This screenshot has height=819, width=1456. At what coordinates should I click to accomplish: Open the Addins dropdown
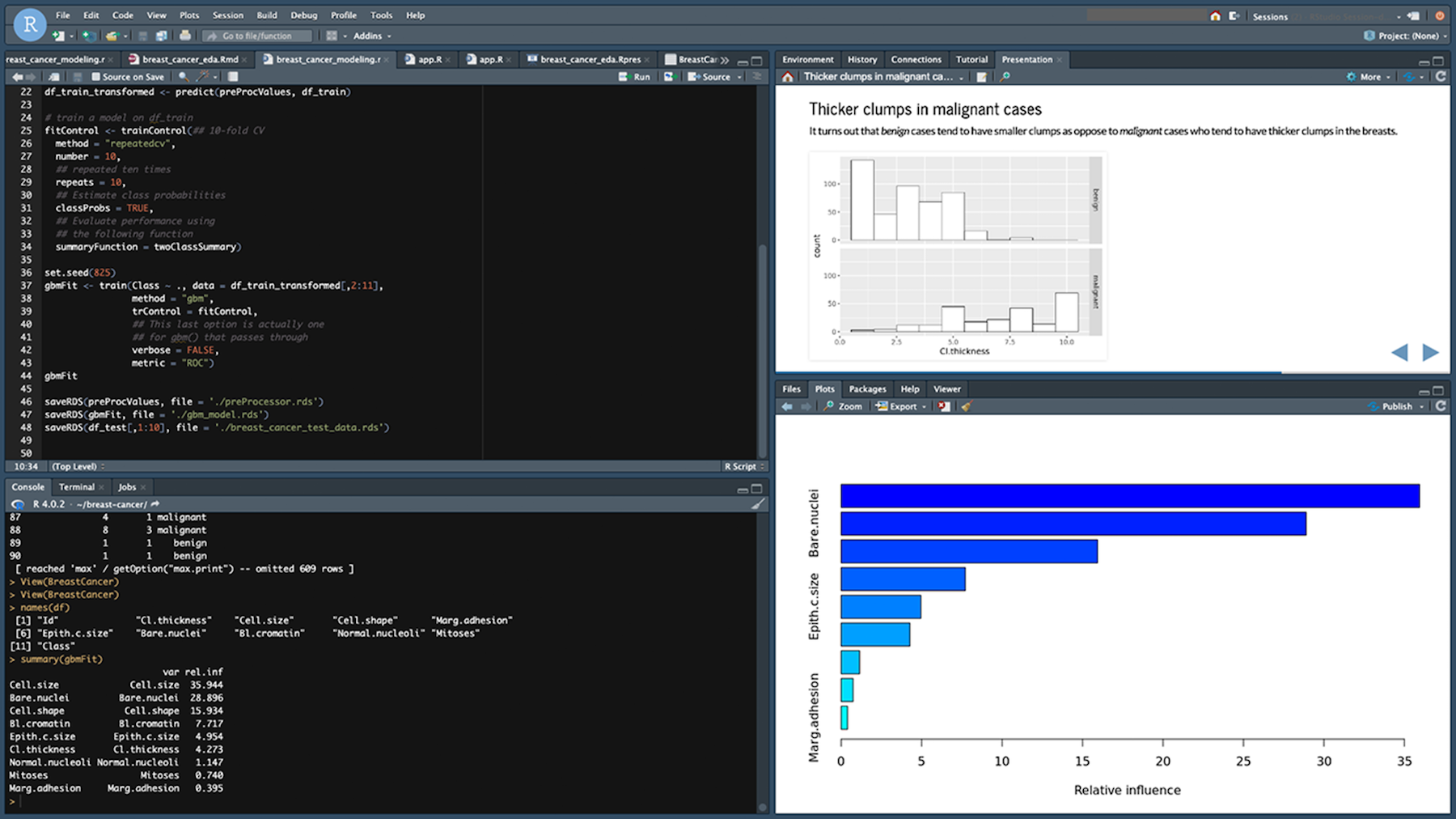point(371,36)
